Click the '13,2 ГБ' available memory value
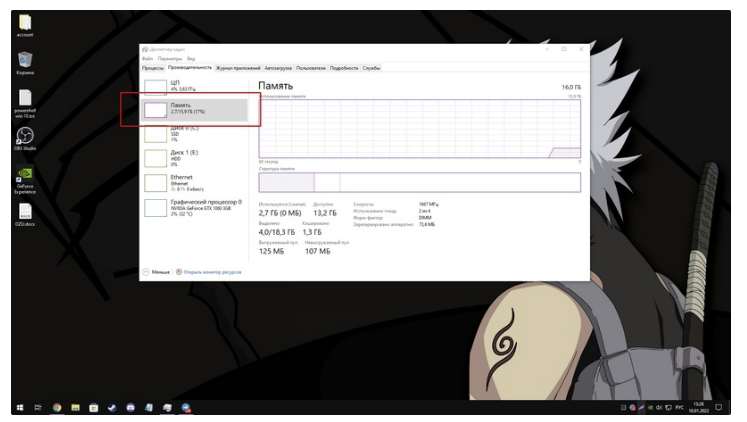This screenshot has height=422, width=747. click(x=325, y=213)
